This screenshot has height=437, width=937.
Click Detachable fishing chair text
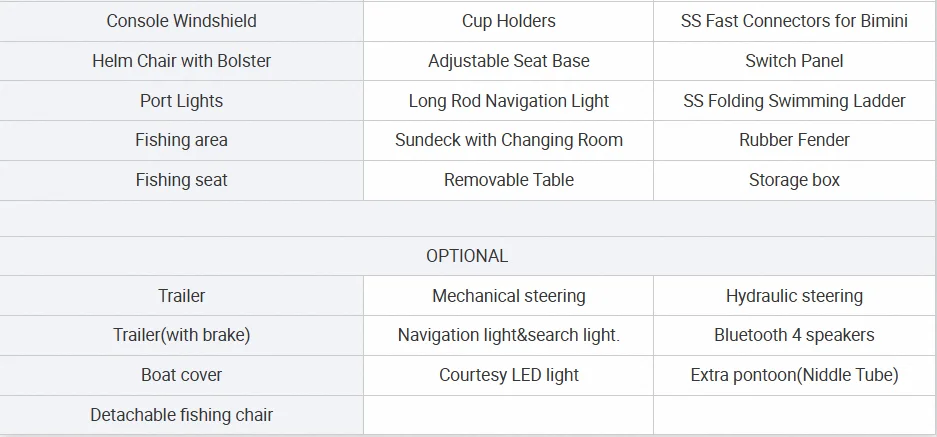coord(181,415)
